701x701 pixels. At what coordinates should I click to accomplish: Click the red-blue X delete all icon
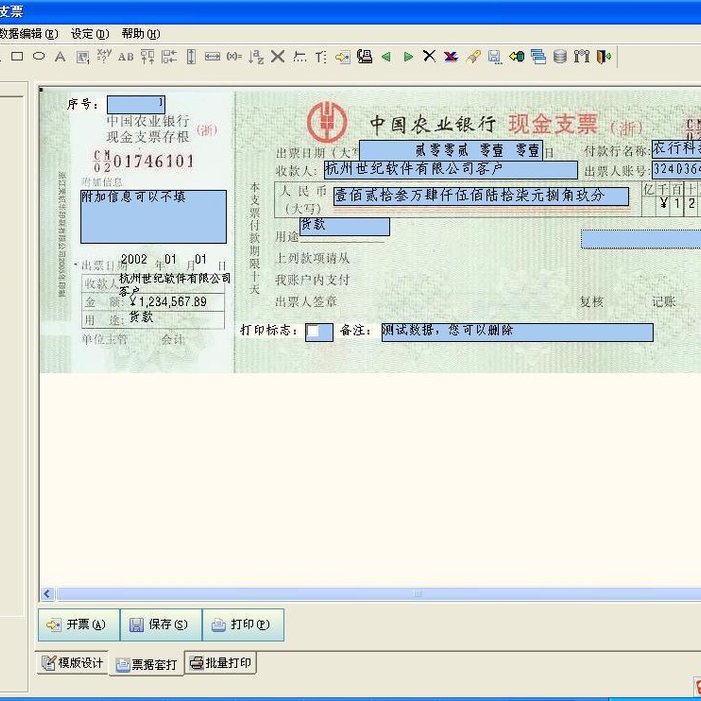[451, 56]
